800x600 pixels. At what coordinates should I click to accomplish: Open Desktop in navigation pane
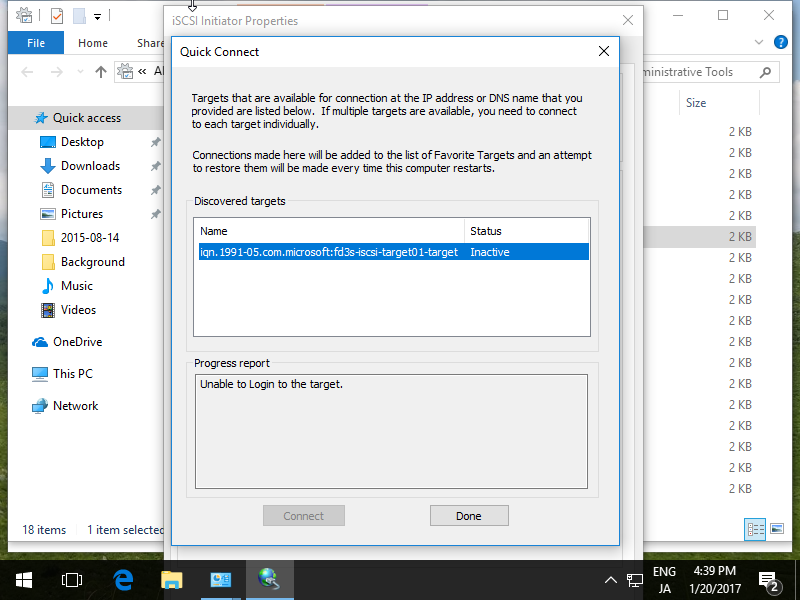(x=82, y=142)
